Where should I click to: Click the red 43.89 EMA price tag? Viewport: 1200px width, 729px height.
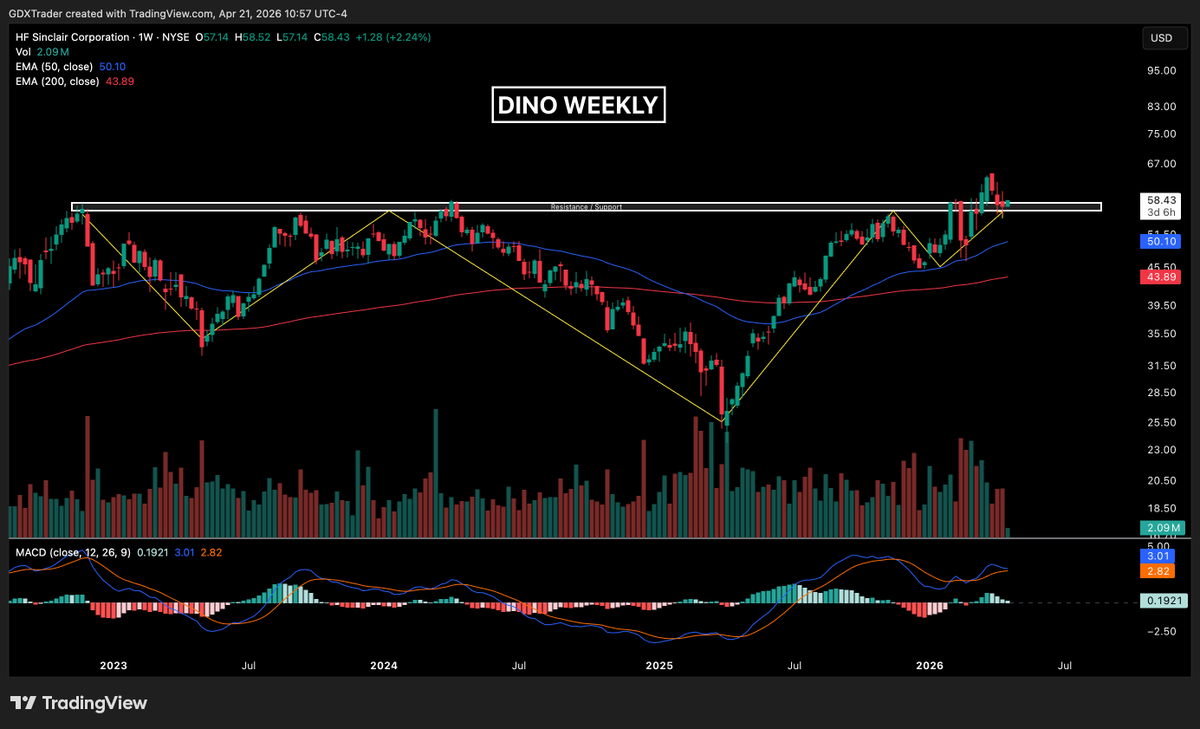click(x=1161, y=275)
